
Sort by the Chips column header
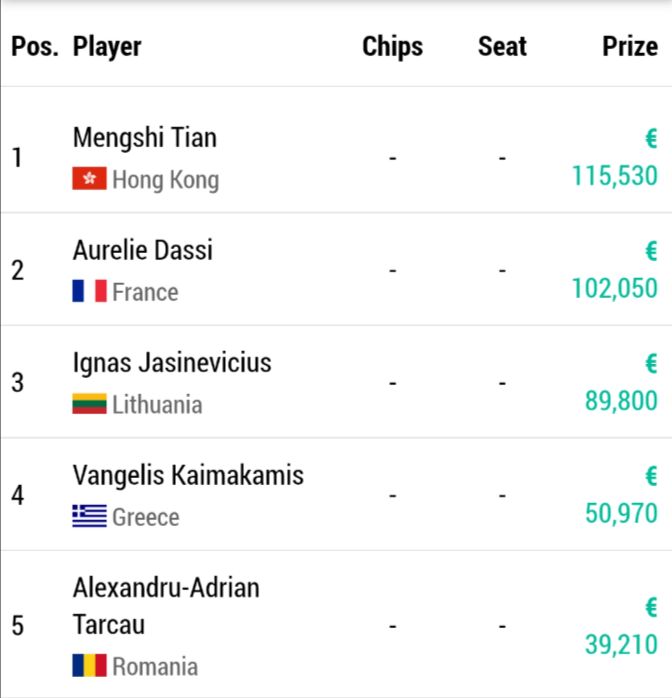point(392,46)
